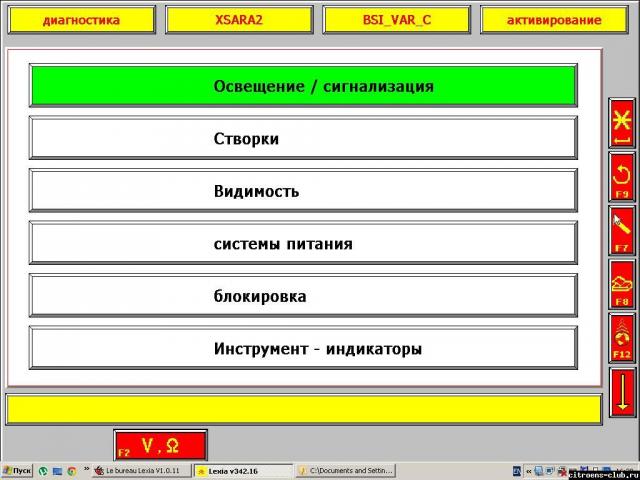
Task: Expand hidden system tray icons chevron
Action: [x=528, y=471]
